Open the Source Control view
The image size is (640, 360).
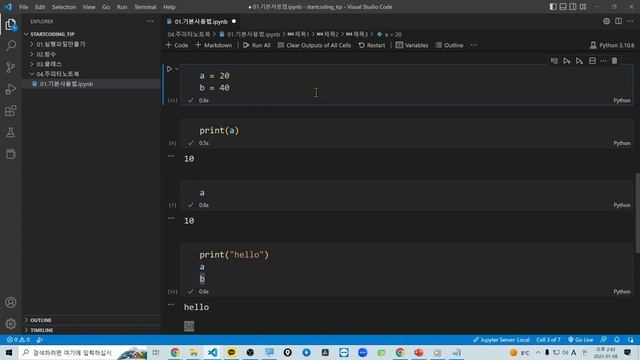click(11, 67)
